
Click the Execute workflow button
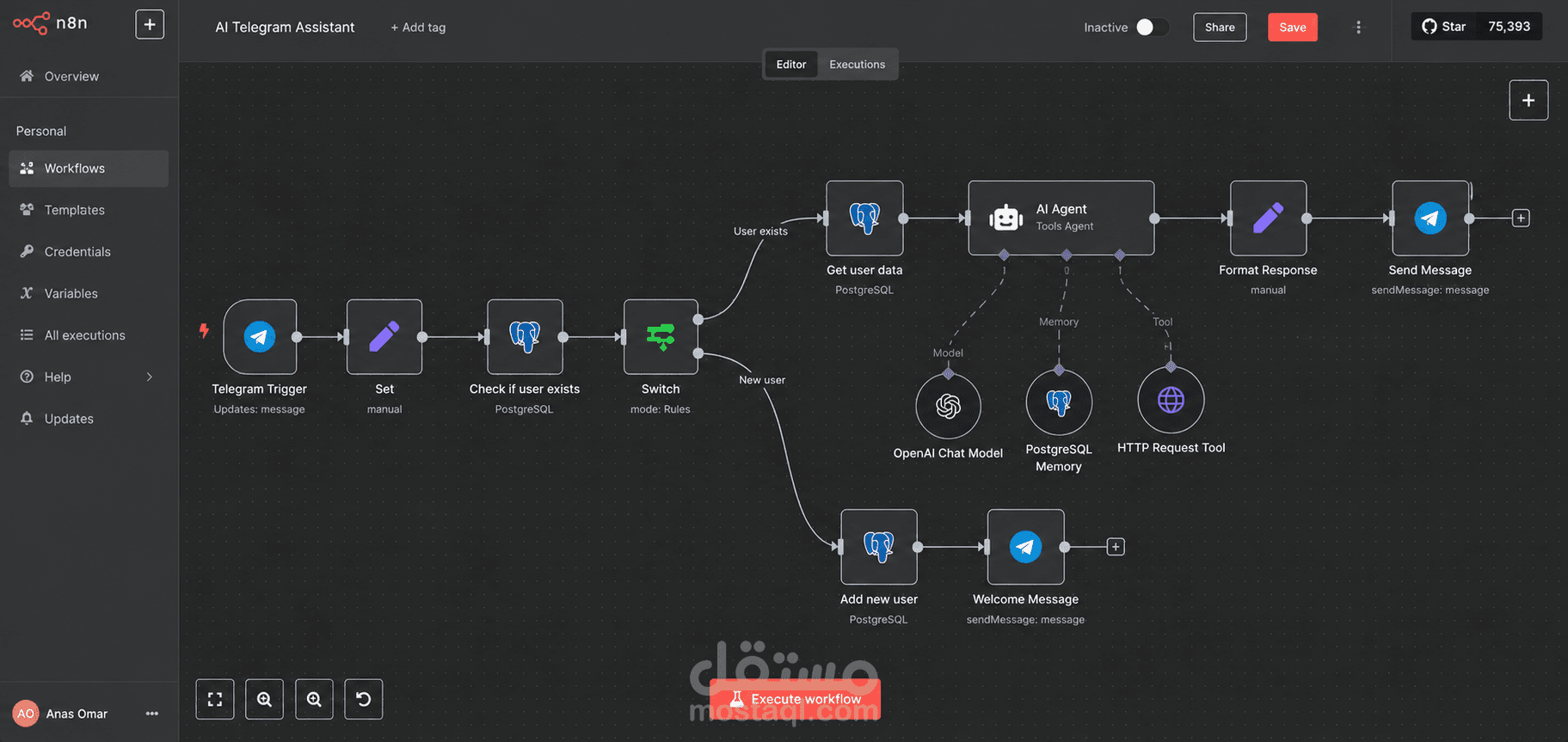coord(795,699)
